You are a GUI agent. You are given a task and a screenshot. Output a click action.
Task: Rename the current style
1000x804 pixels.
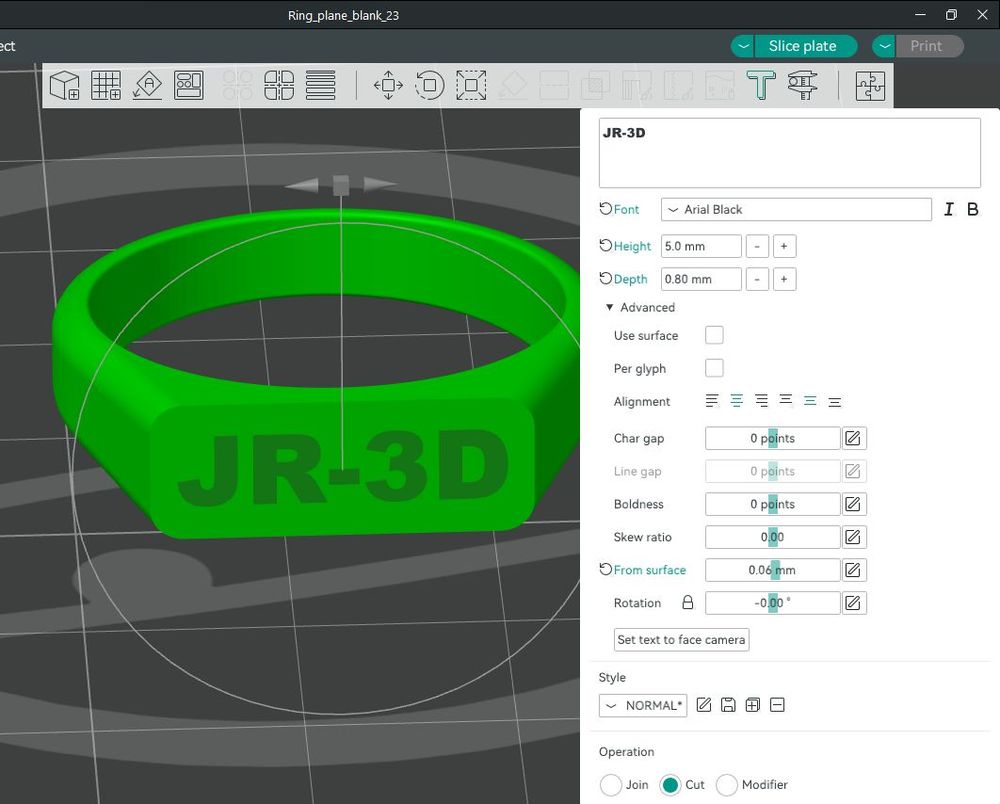[703, 705]
